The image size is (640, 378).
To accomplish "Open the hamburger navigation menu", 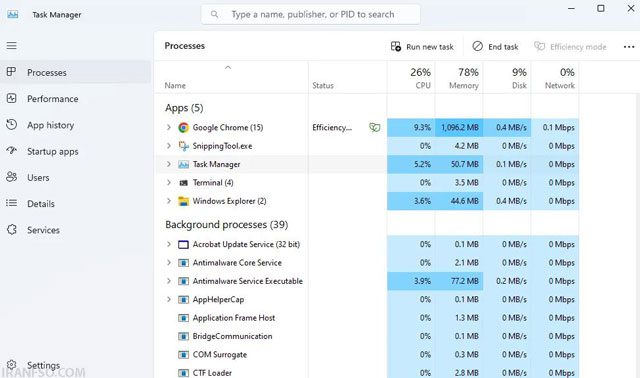I will click(11, 45).
